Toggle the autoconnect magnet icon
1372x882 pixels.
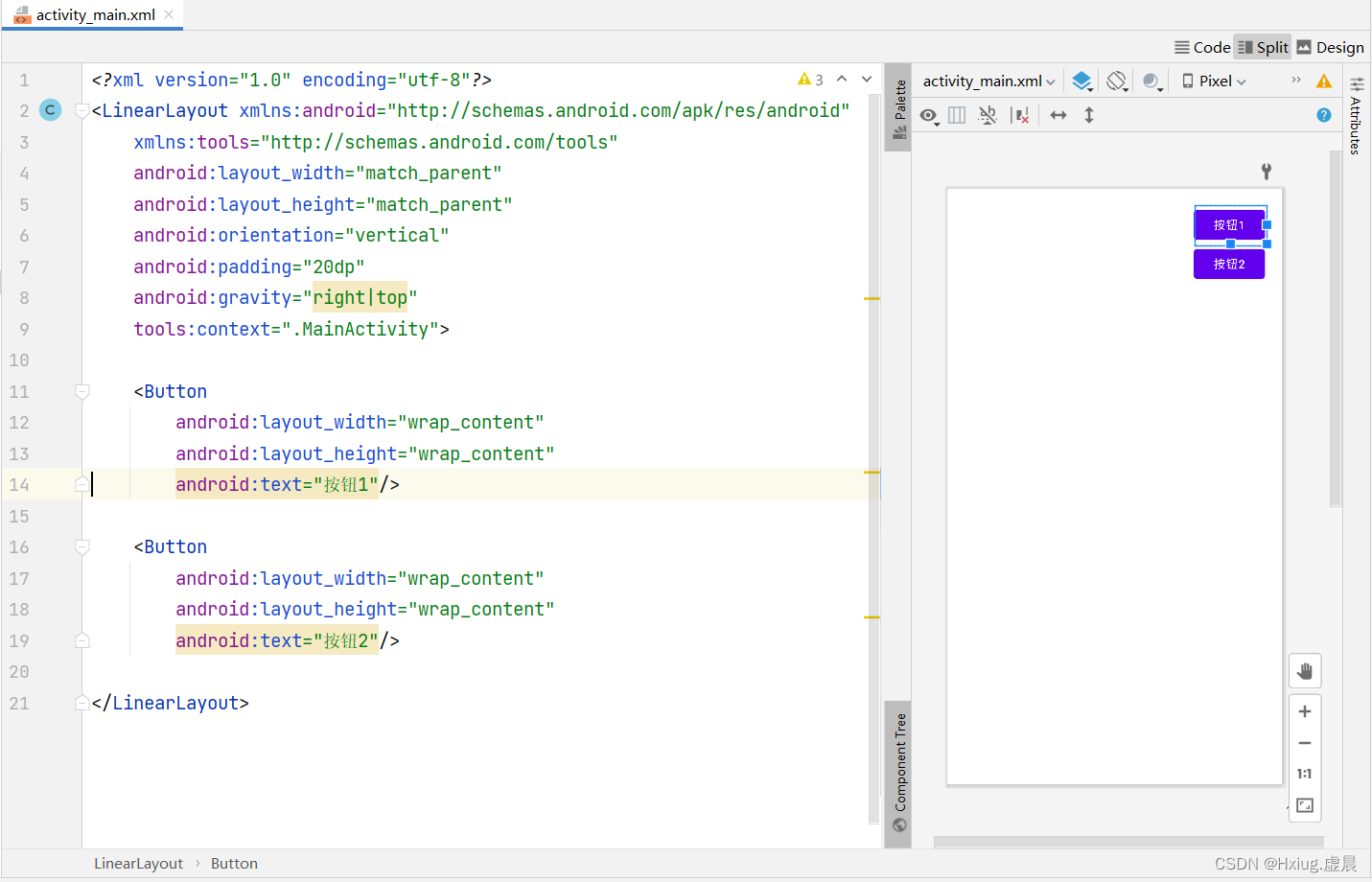(x=988, y=115)
